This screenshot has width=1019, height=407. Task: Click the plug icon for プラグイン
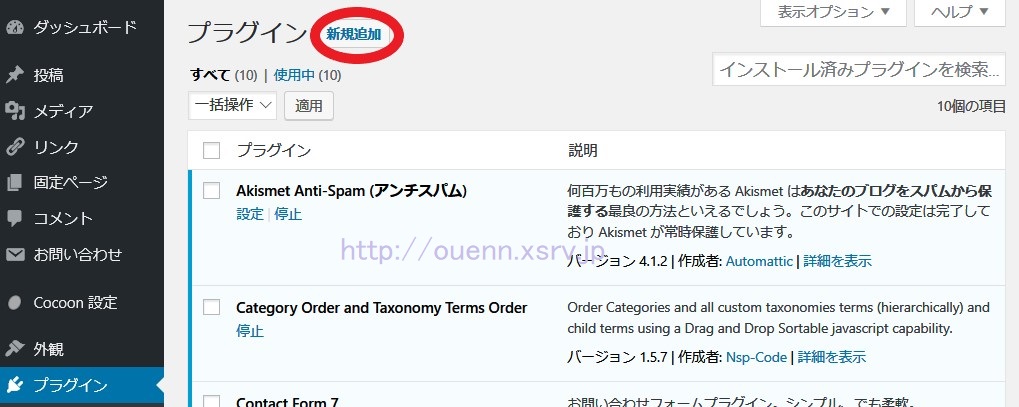tap(15, 385)
